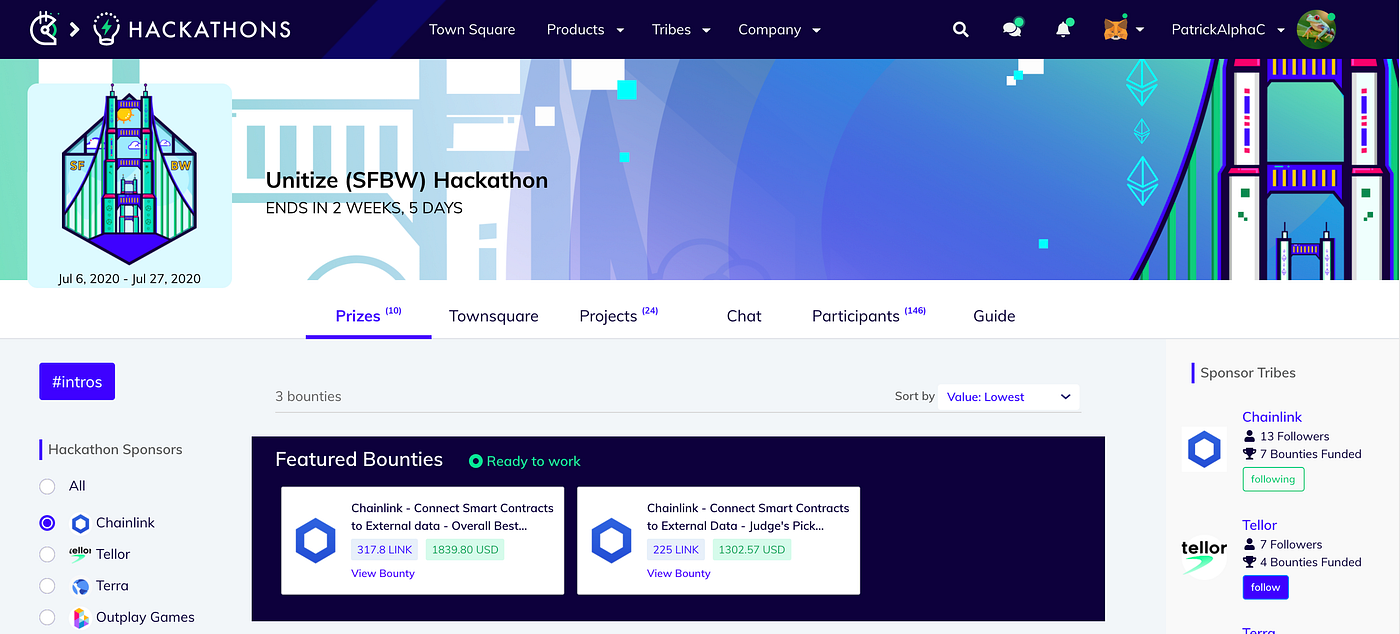Click Chainlink logo in Sponsor Tribes panel
The image size is (1400, 634).
1204,450
